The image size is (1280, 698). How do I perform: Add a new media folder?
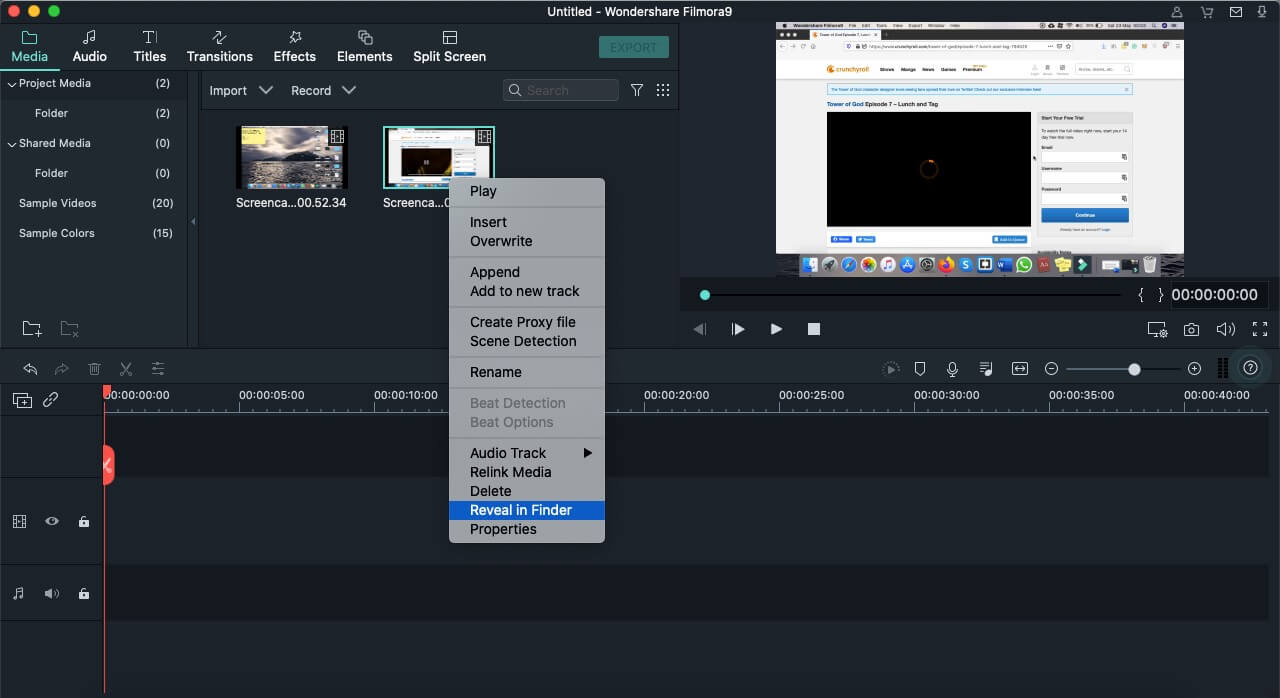pyautogui.click(x=32, y=328)
